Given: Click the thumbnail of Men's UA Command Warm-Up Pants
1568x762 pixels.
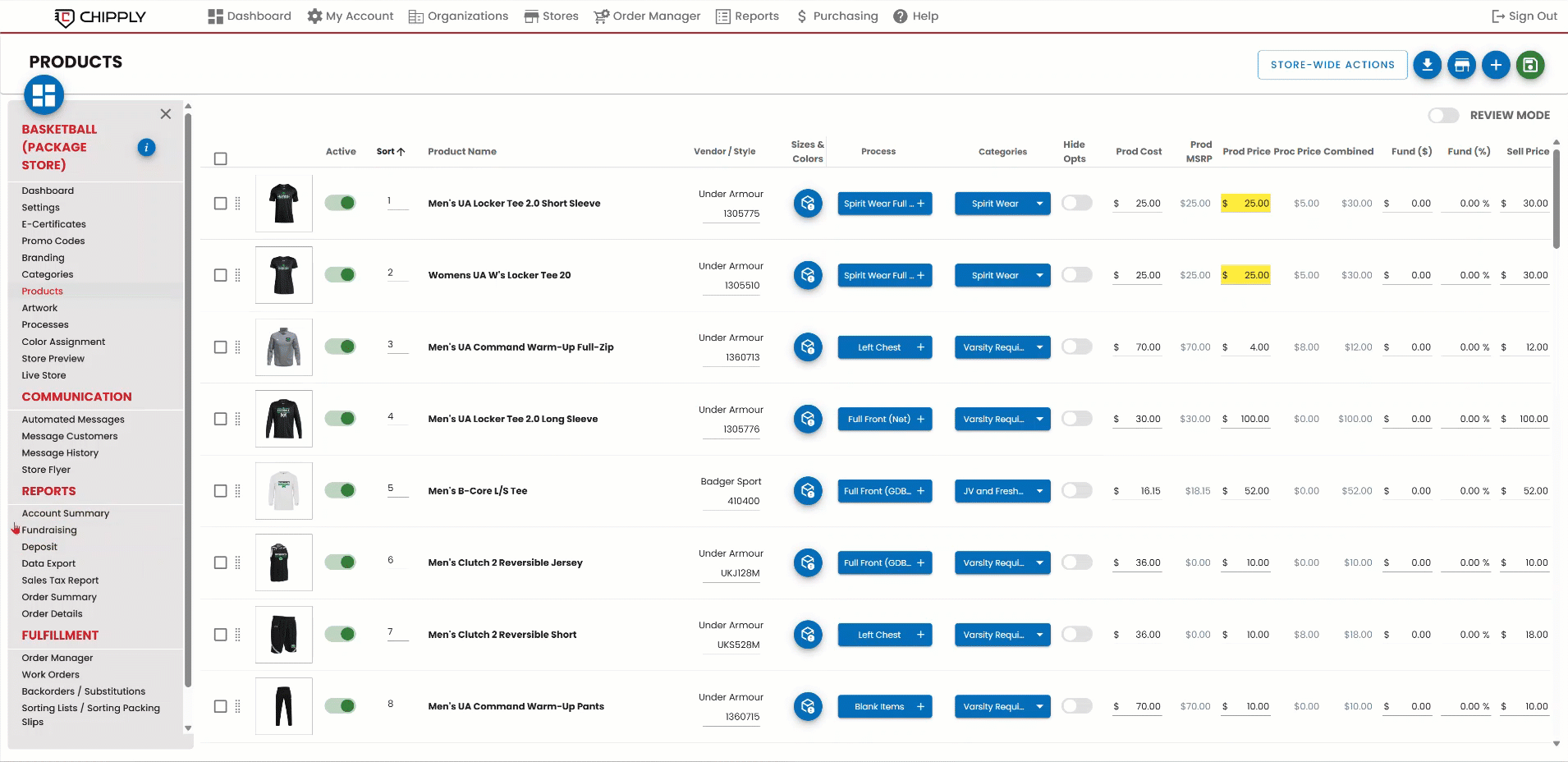Looking at the screenshot, I should 283,705.
